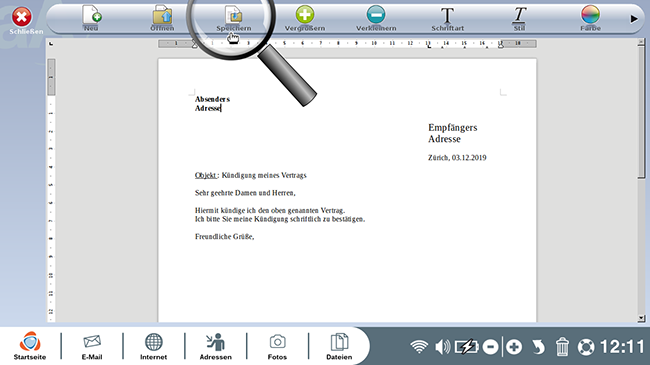Click the trash bin icon in system tray
Image resolution: width=650 pixels, height=365 pixels.
click(x=563, y=346)
